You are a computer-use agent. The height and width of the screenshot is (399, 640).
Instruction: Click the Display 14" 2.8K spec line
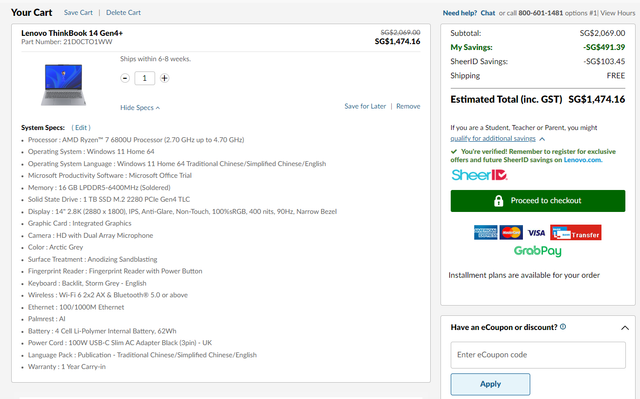[x=182, y=211]
